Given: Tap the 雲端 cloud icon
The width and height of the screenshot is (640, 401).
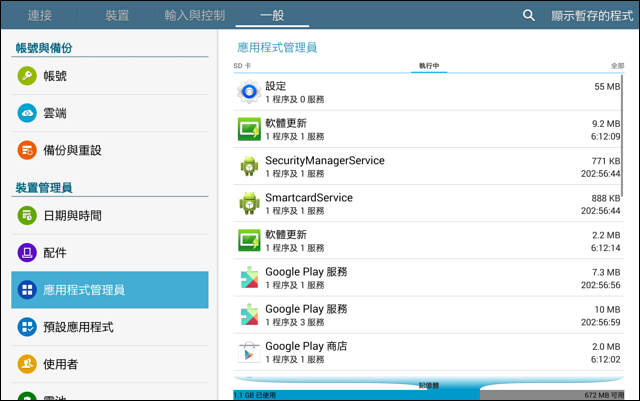Looking at the screenshot, I should (27, 113).
